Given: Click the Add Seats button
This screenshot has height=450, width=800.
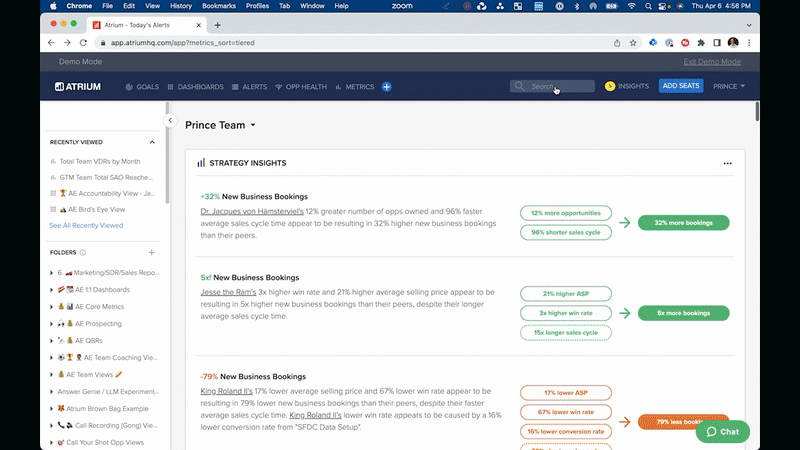Looking at the screenshot, I should tap(681, 86).
